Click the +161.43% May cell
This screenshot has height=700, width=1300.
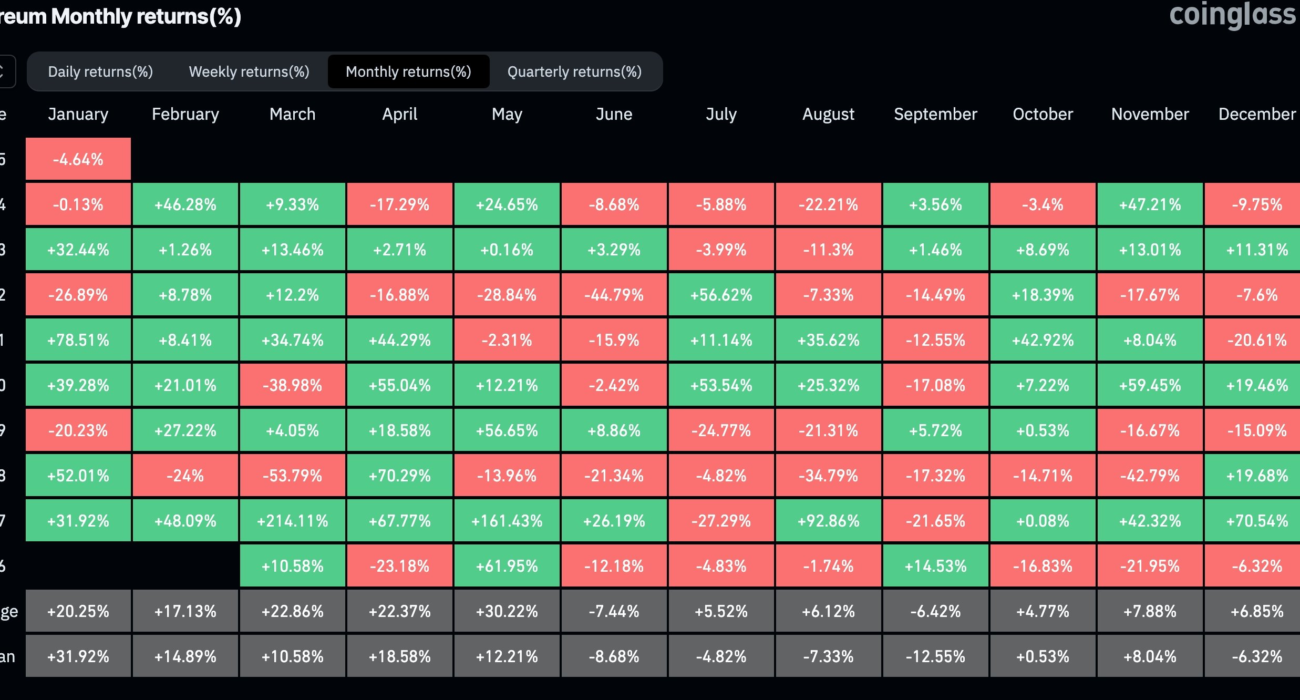click(x=507, y=521)
